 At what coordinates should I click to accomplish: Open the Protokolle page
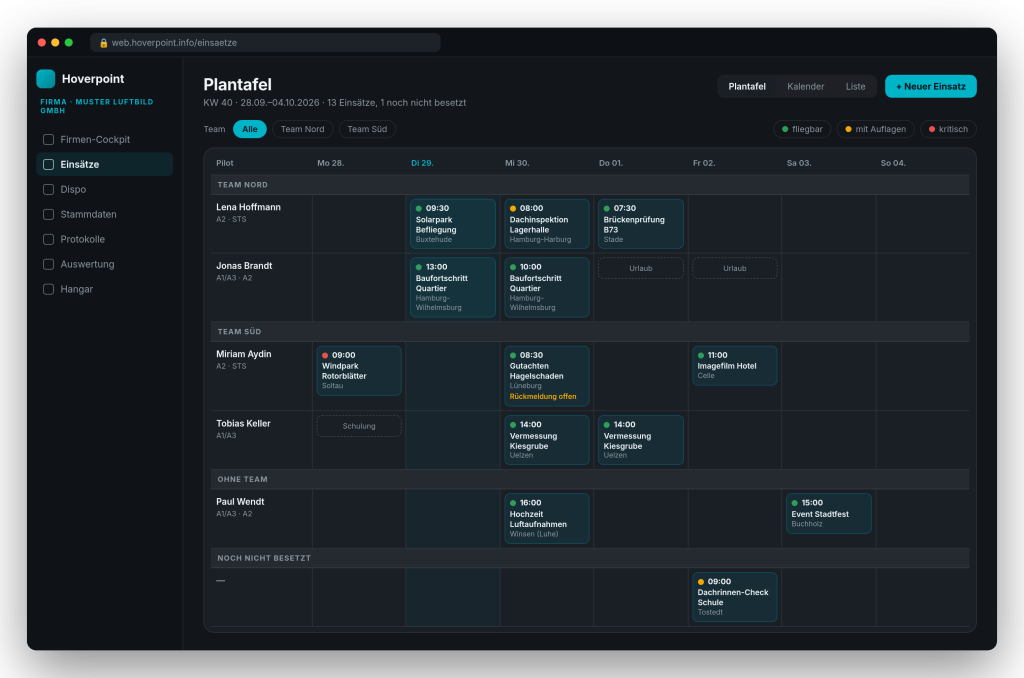(x=104, y=239)
